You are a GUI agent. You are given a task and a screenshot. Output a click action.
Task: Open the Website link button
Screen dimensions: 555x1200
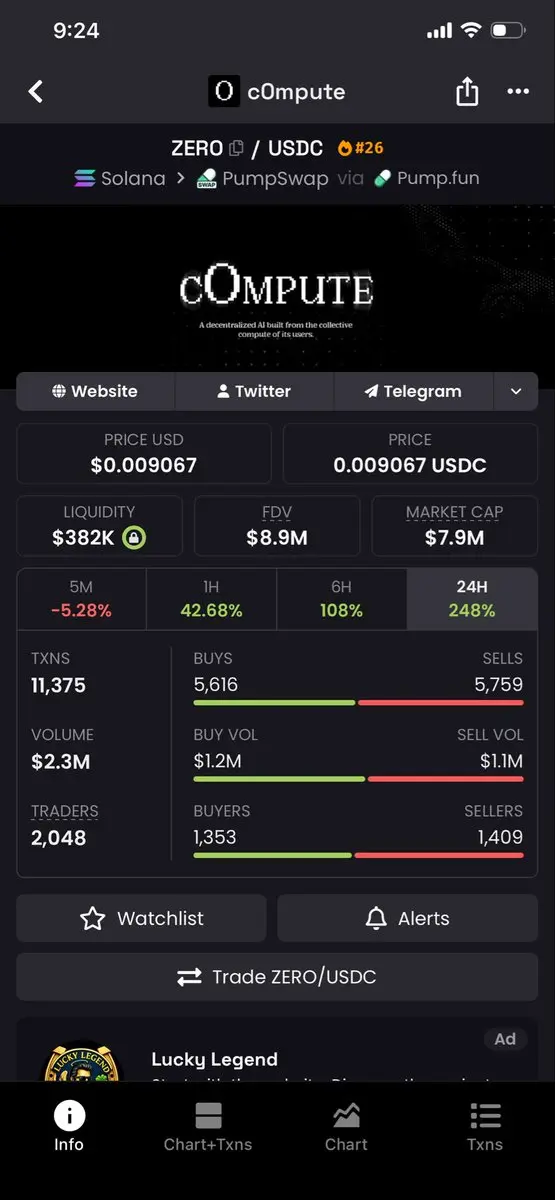click(95, 391)
